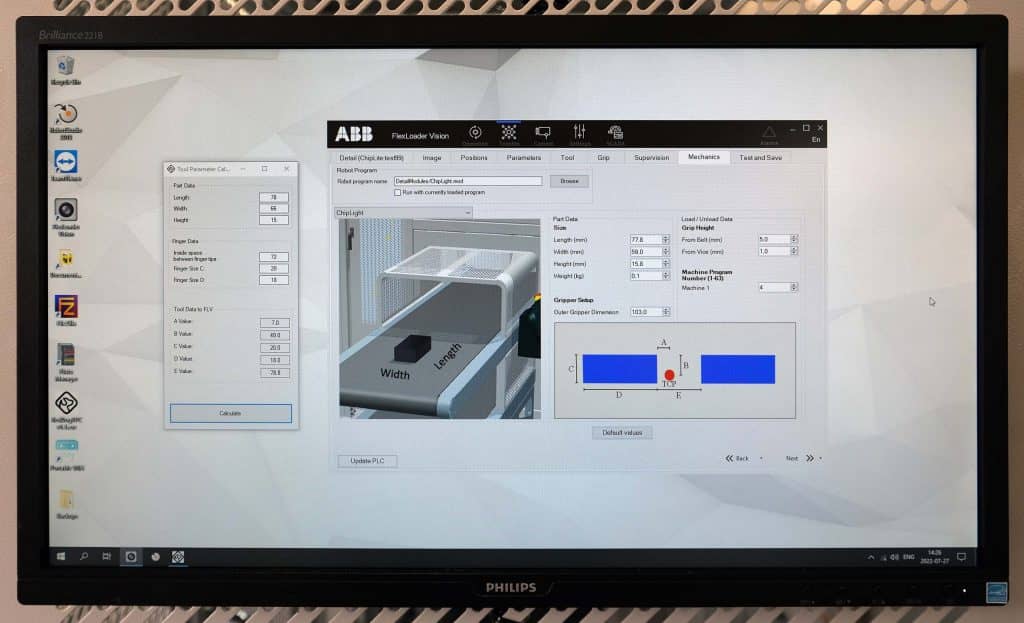Click the Update PLC button
This screenshot has height=623, width=1024.
(367, 461)
